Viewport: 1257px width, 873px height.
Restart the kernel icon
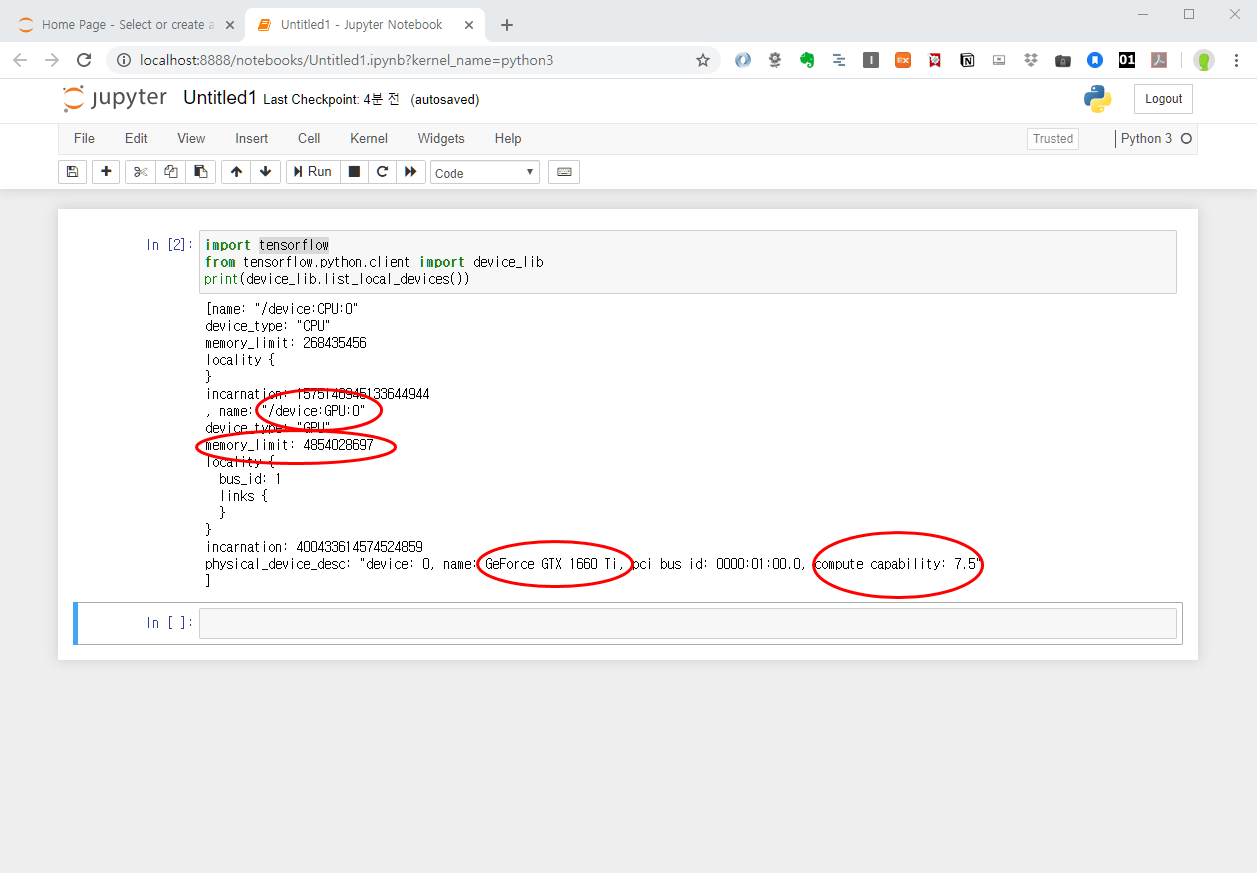pyautogui.click(x=382, y=172)
